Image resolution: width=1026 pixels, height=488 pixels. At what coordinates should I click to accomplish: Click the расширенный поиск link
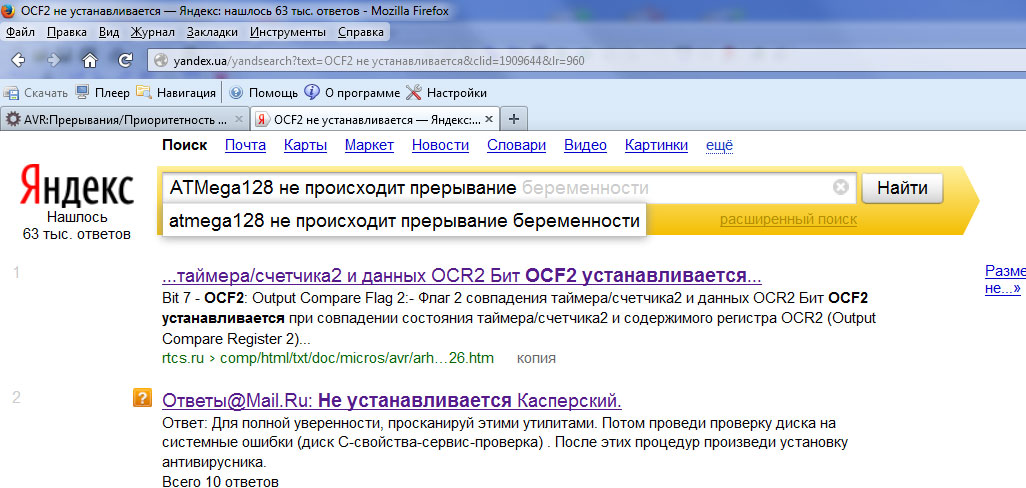[788, 219]
